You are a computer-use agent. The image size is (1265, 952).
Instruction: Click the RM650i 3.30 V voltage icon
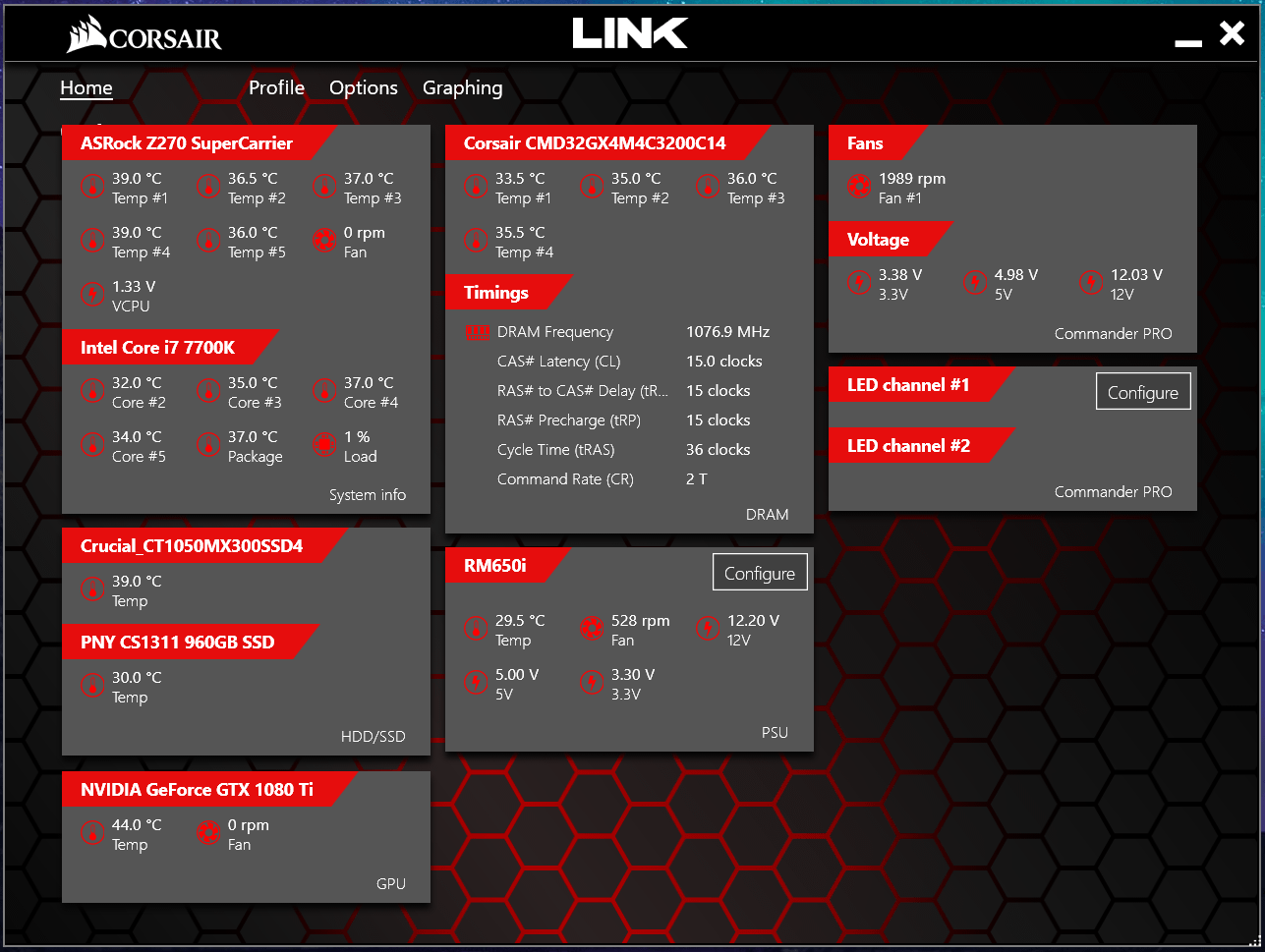point(592,683)
